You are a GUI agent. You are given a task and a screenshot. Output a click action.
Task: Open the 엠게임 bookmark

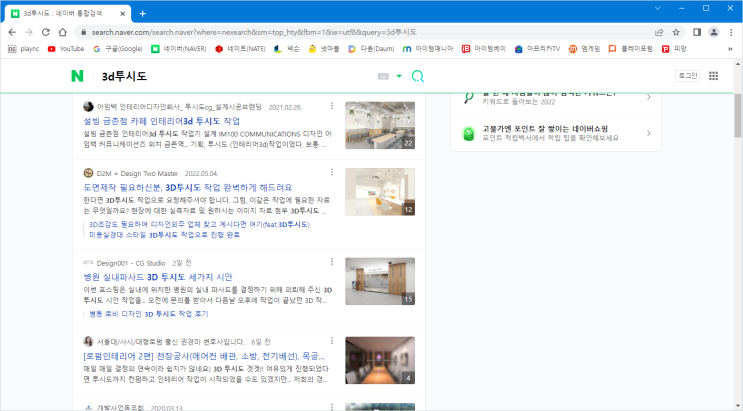(584, 48)
